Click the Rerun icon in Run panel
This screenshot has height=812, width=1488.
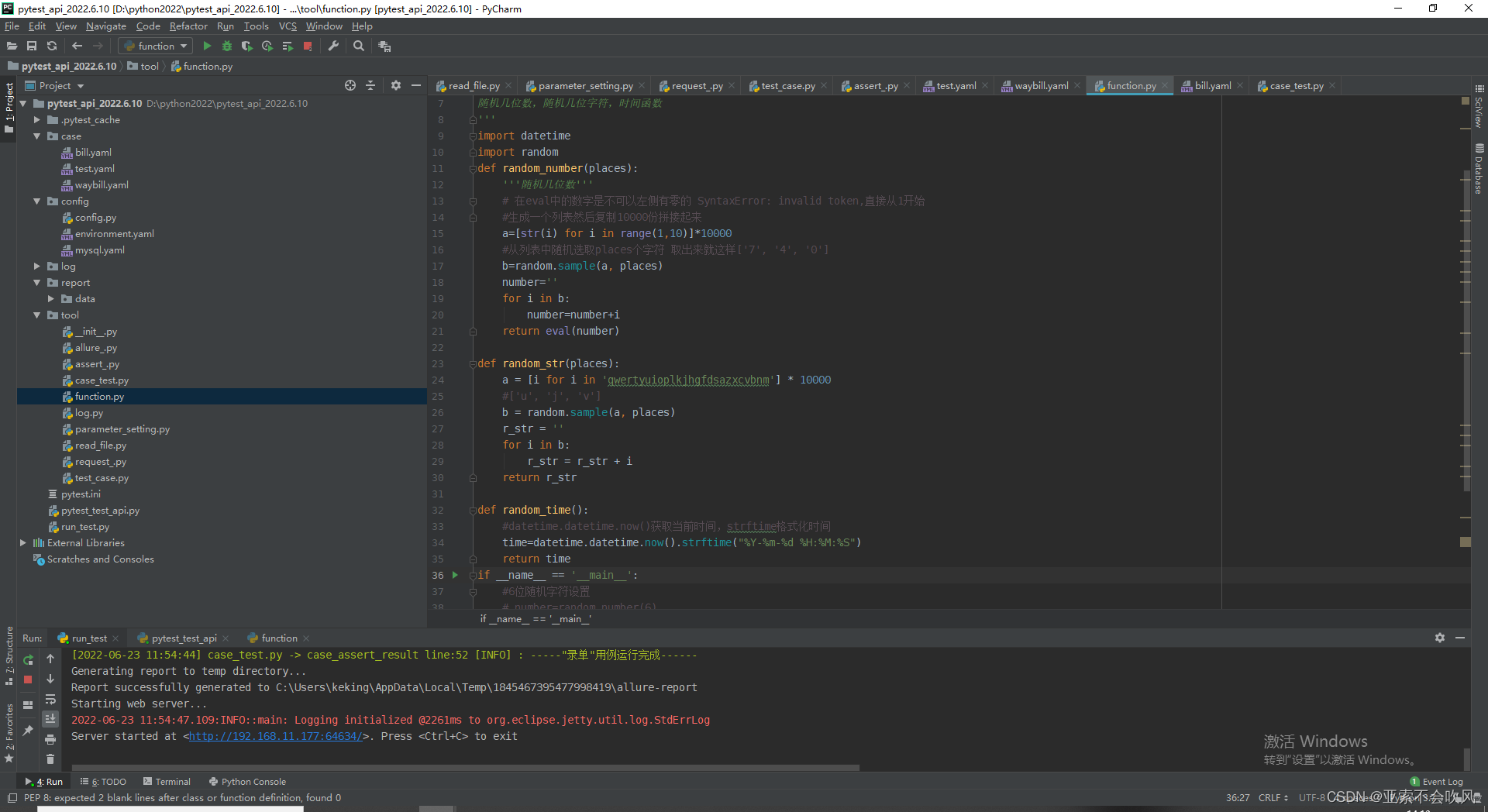(x=28, y=659)
